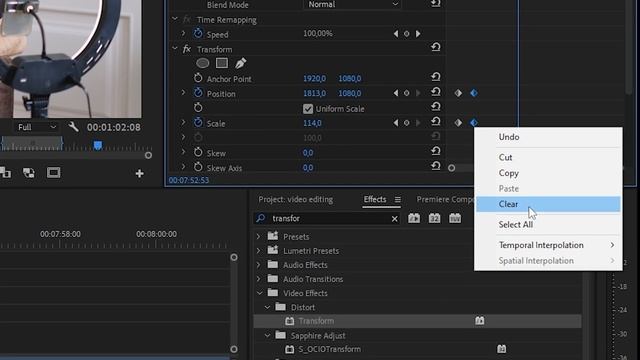Choose Undo from the context menu
640x360 pixels.
coord(548,137)
